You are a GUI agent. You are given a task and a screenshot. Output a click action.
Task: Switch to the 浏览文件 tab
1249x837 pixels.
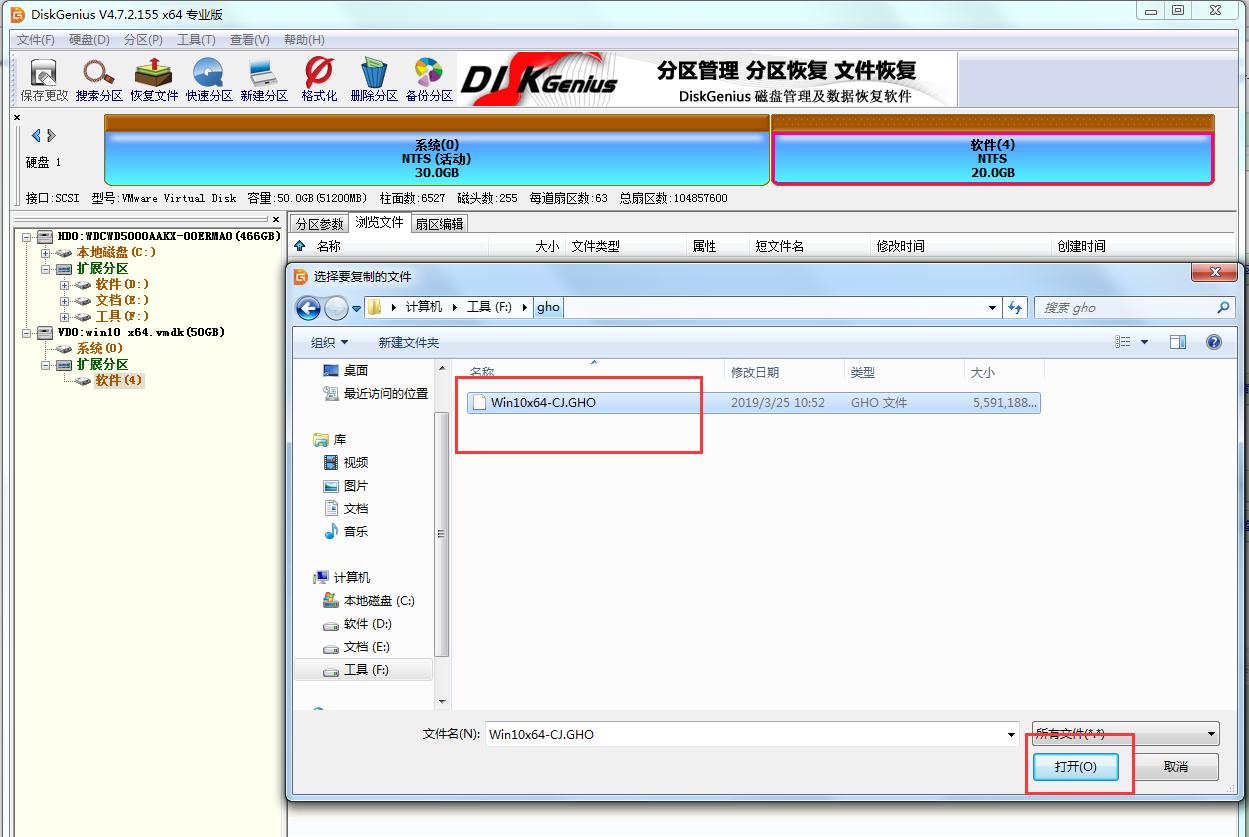tap(380, 223)
